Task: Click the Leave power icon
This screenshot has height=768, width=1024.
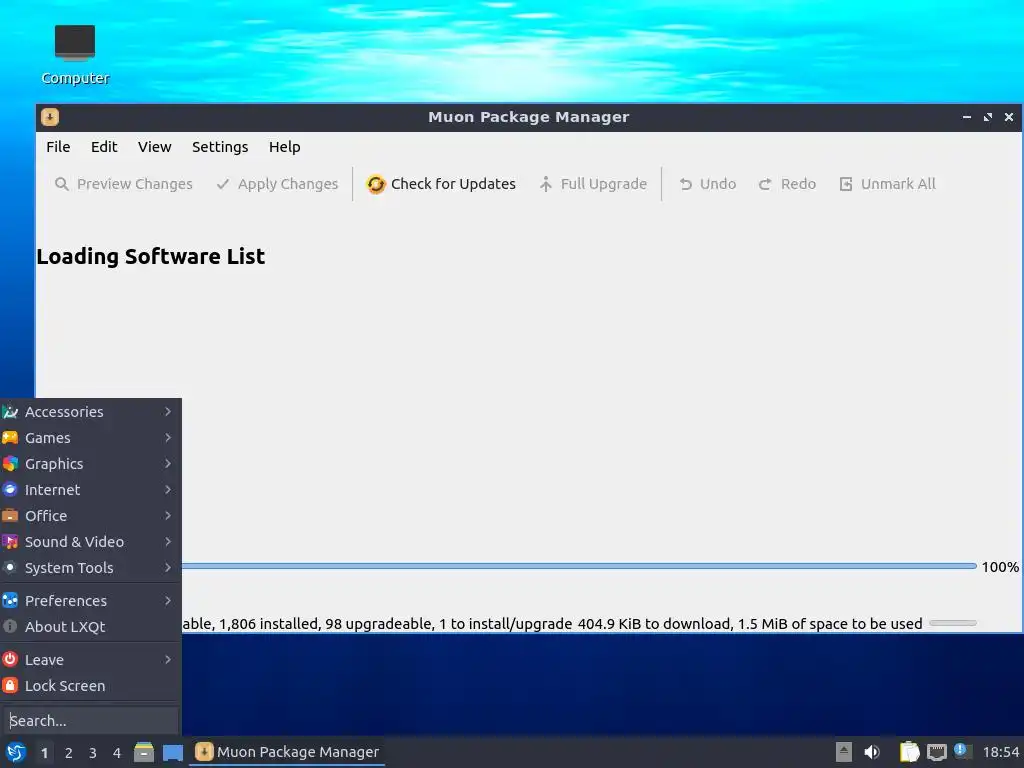Action: pos(10,660)
